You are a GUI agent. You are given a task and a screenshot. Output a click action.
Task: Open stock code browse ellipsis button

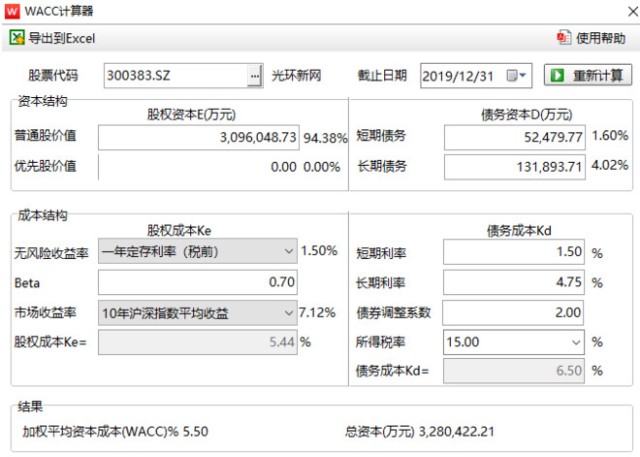tap(255, 76)
